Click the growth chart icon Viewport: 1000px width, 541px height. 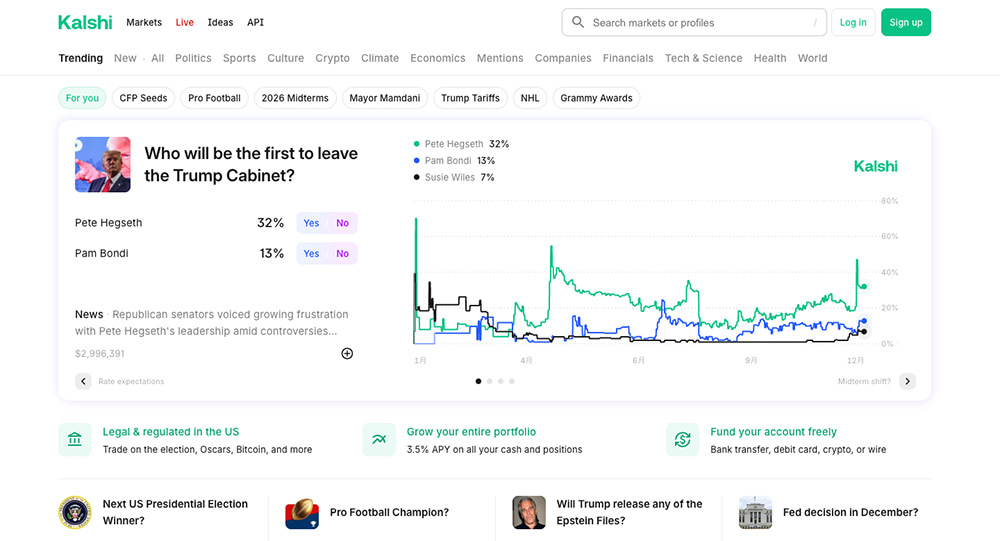[x=379, y=440]
